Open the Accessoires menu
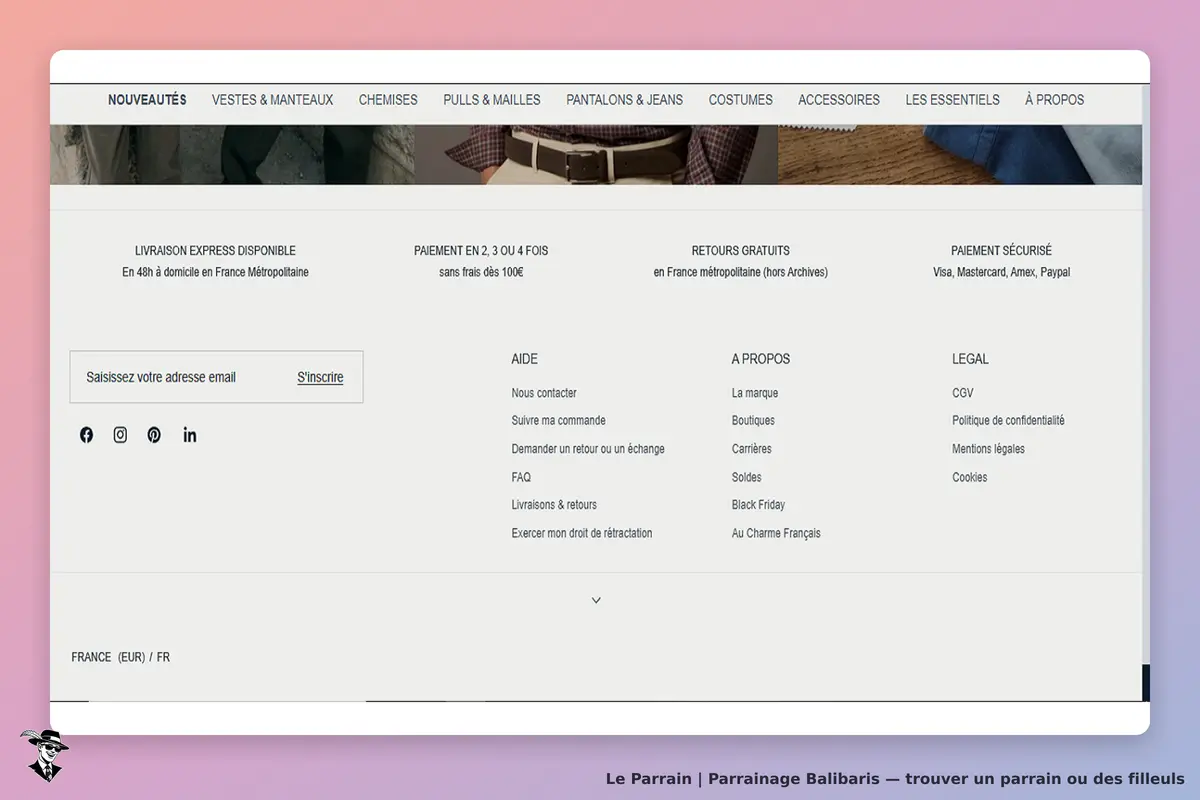 pyautogui.click(x=839, y=100)
